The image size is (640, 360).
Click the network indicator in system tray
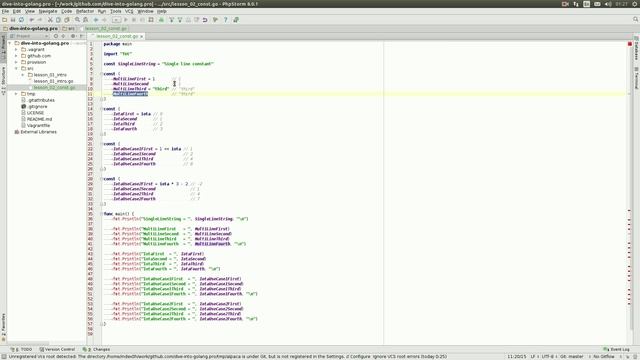[576, 4]
